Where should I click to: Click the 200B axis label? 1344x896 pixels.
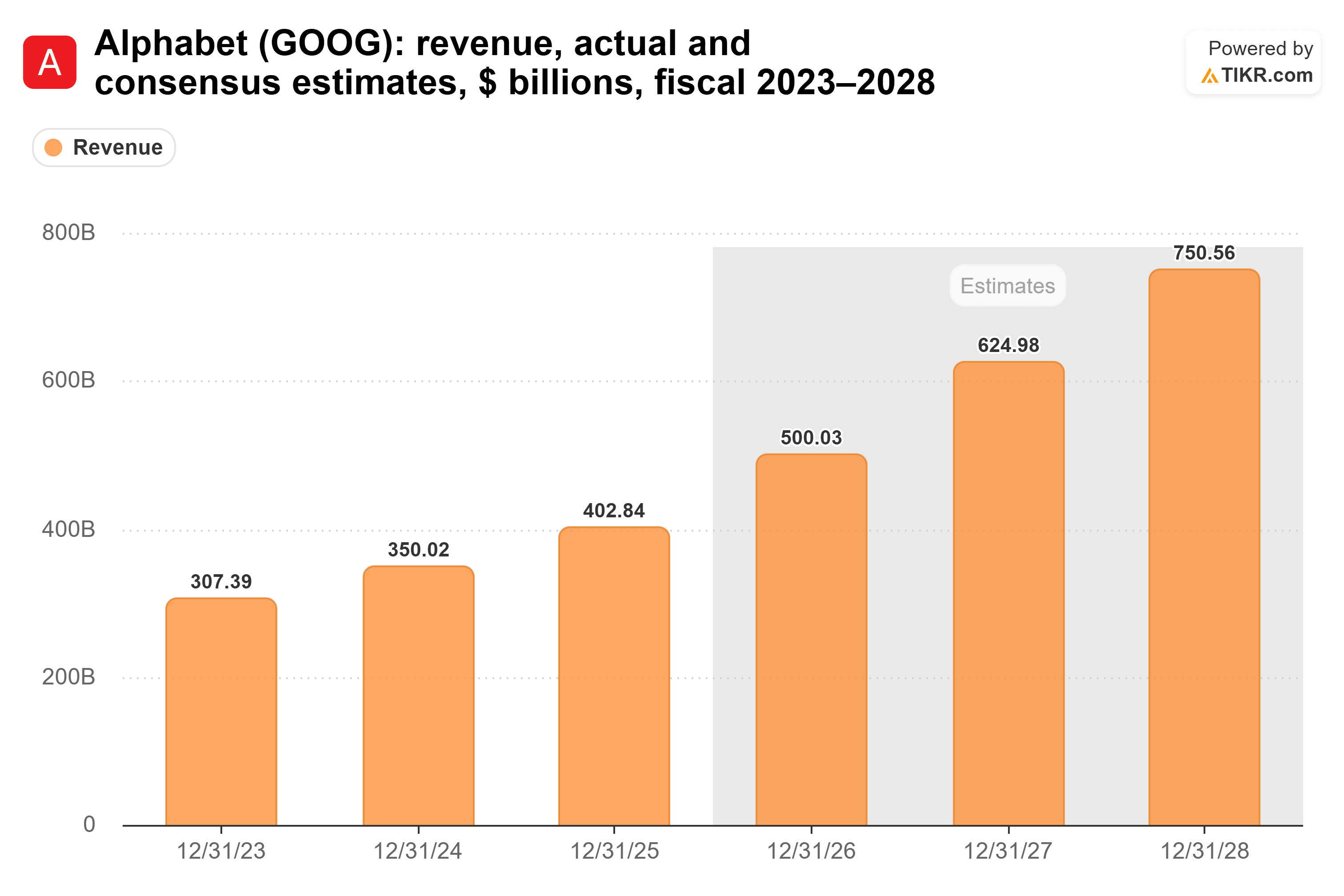click(x=68, y=677)
